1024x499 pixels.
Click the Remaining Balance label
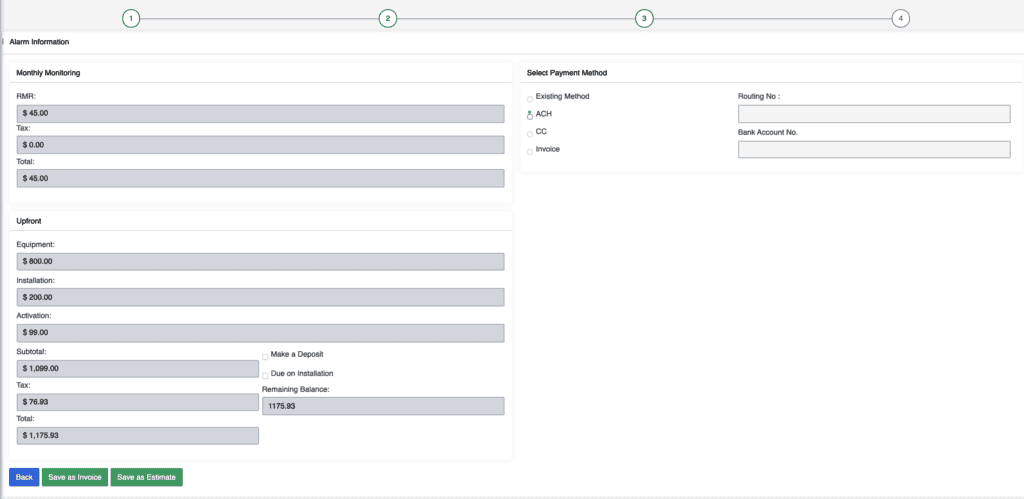click(296, 389)
